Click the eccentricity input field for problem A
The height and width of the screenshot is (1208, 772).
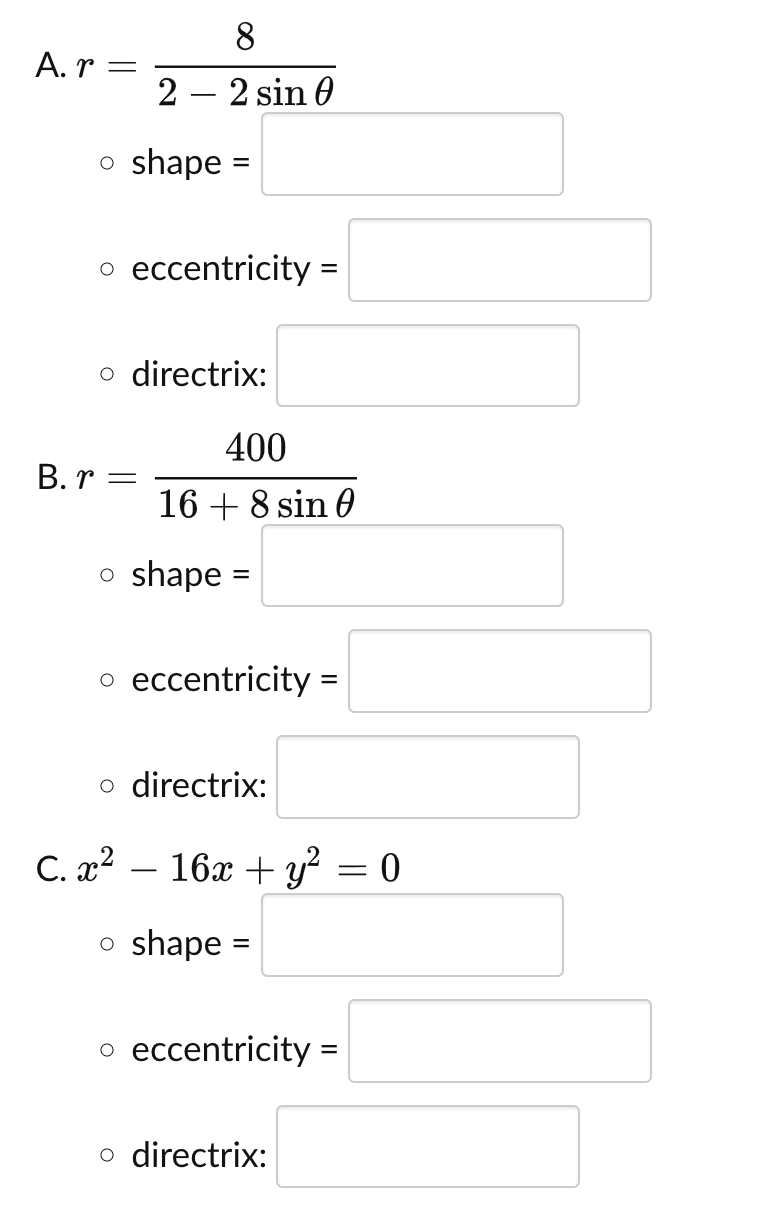[500, 260]
